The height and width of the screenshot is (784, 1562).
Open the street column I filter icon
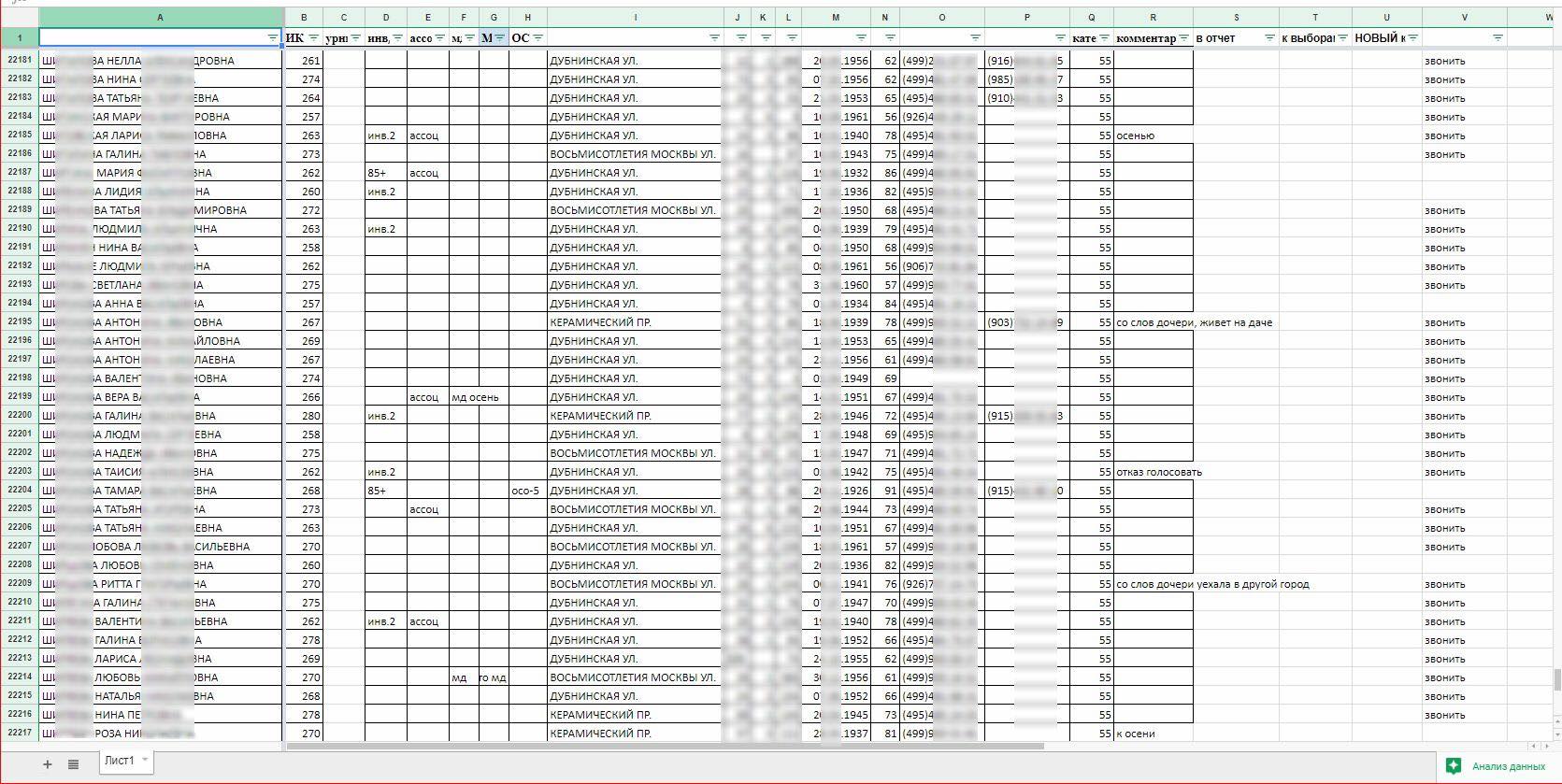click(714, 38)
